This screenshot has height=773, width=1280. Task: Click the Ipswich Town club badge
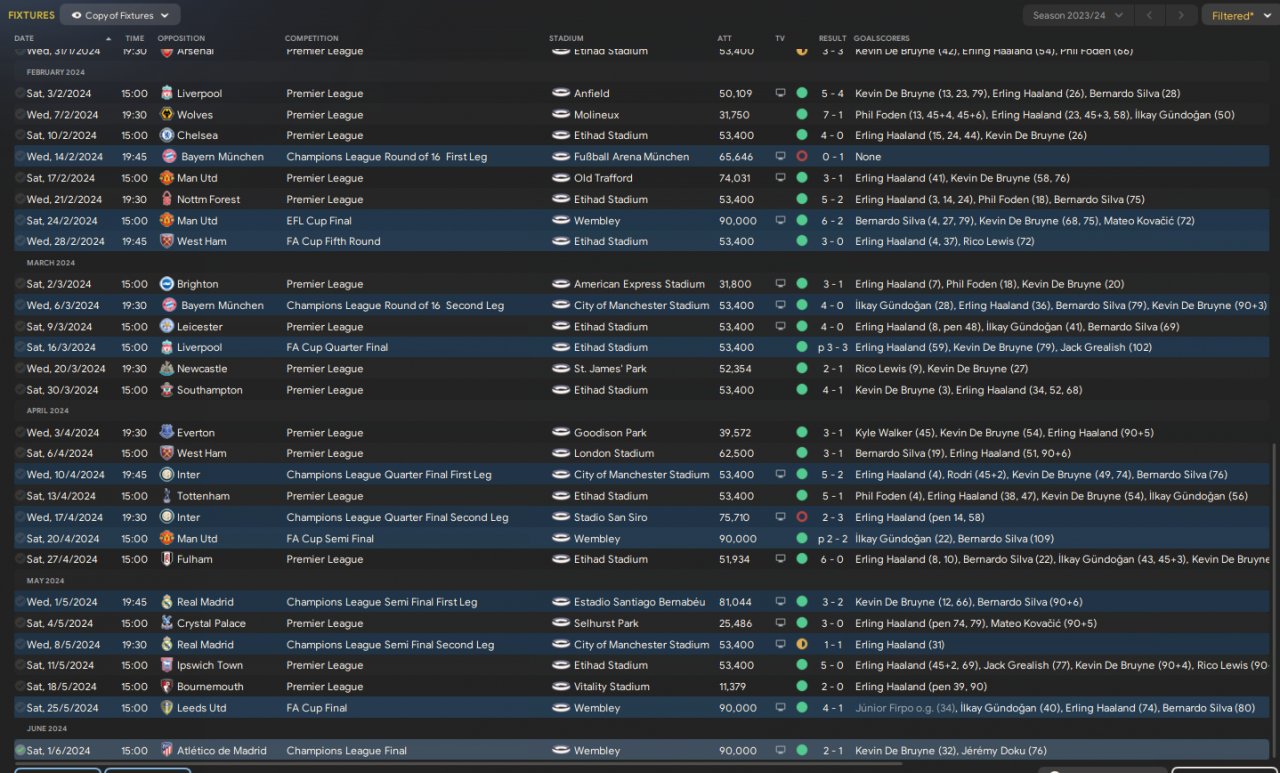click(167, 665)
